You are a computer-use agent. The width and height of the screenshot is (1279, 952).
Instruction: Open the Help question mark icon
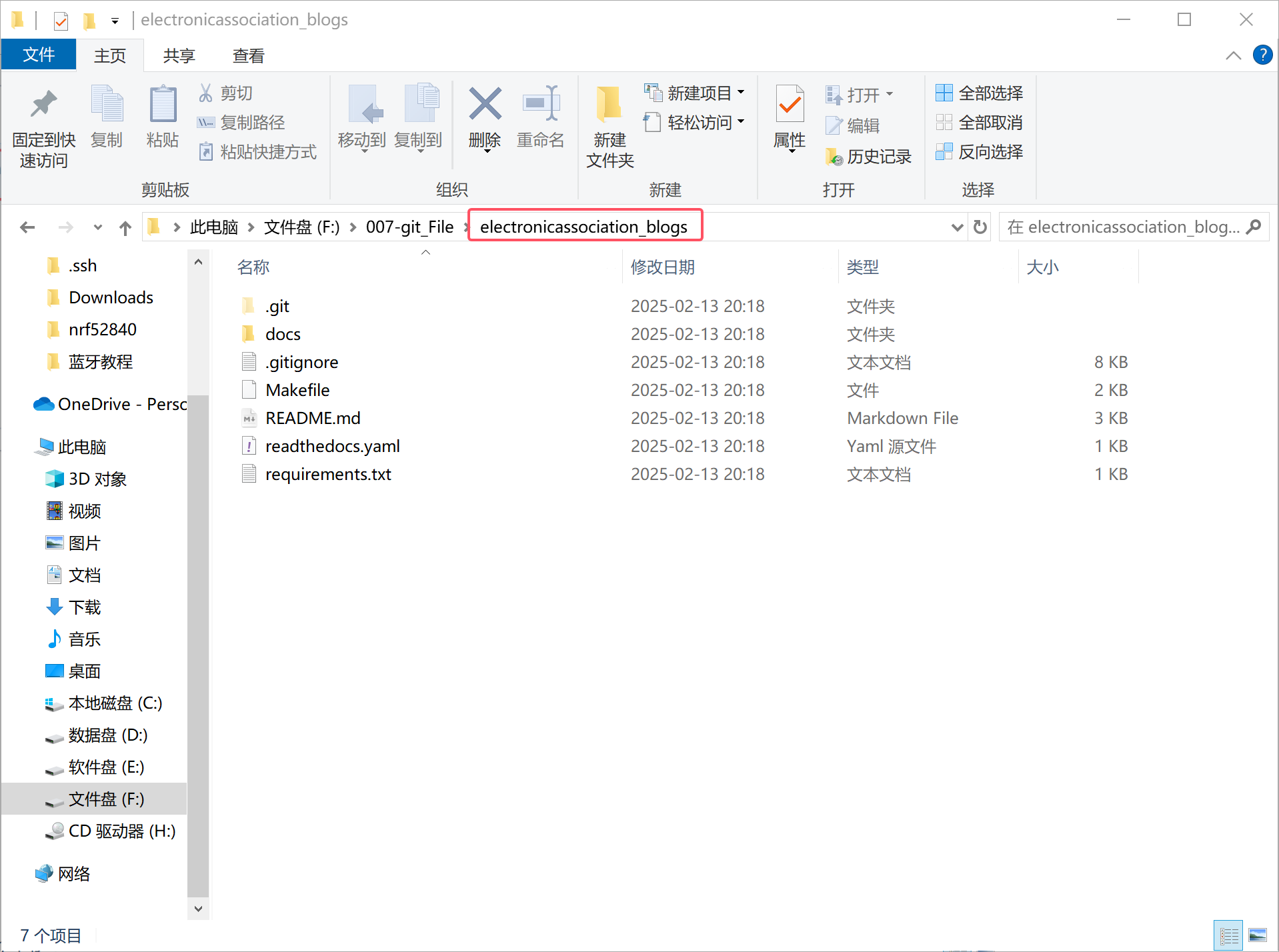click(1262, 55)
